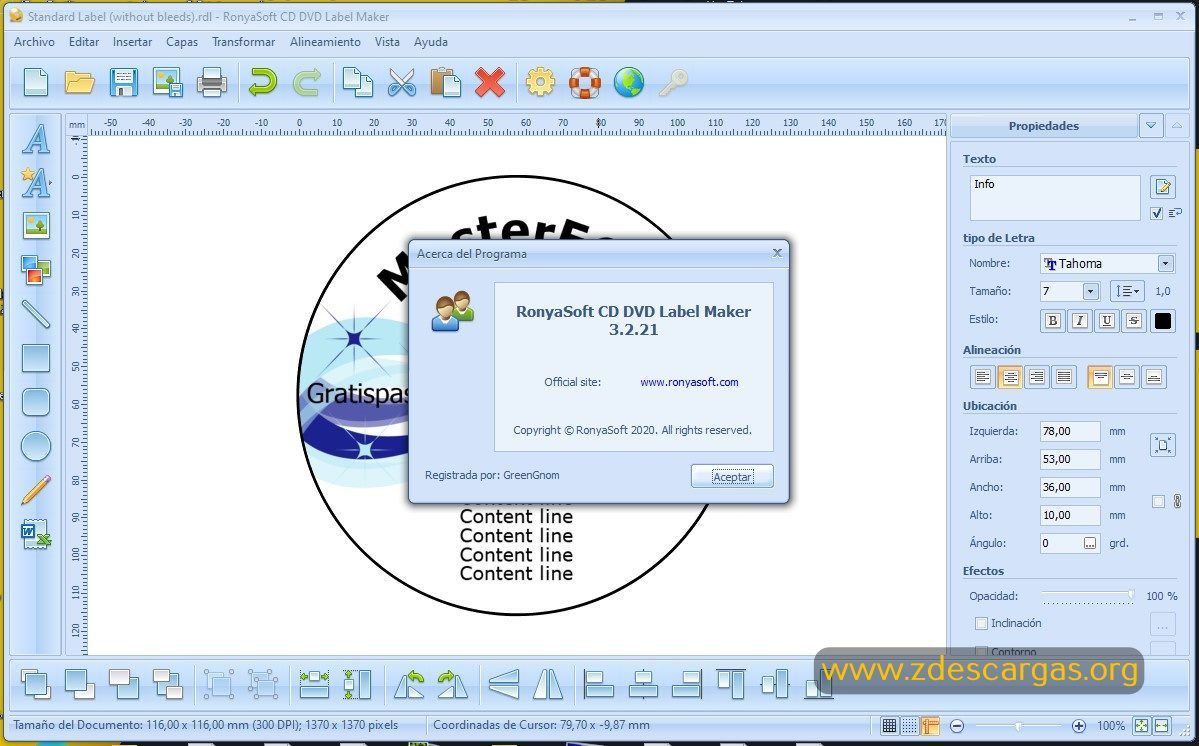Click the zoom slider in the status bar
This screenshot has height=746, width=1199.
click(1018, 726)
